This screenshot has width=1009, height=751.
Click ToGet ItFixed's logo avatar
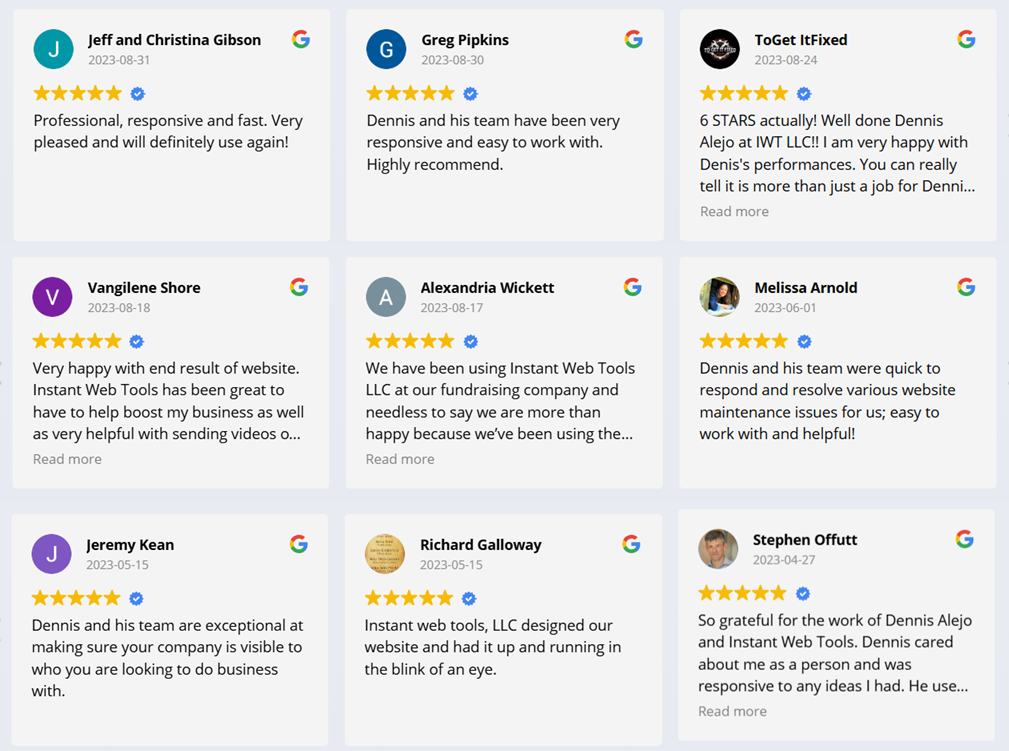tap(719, 49)
